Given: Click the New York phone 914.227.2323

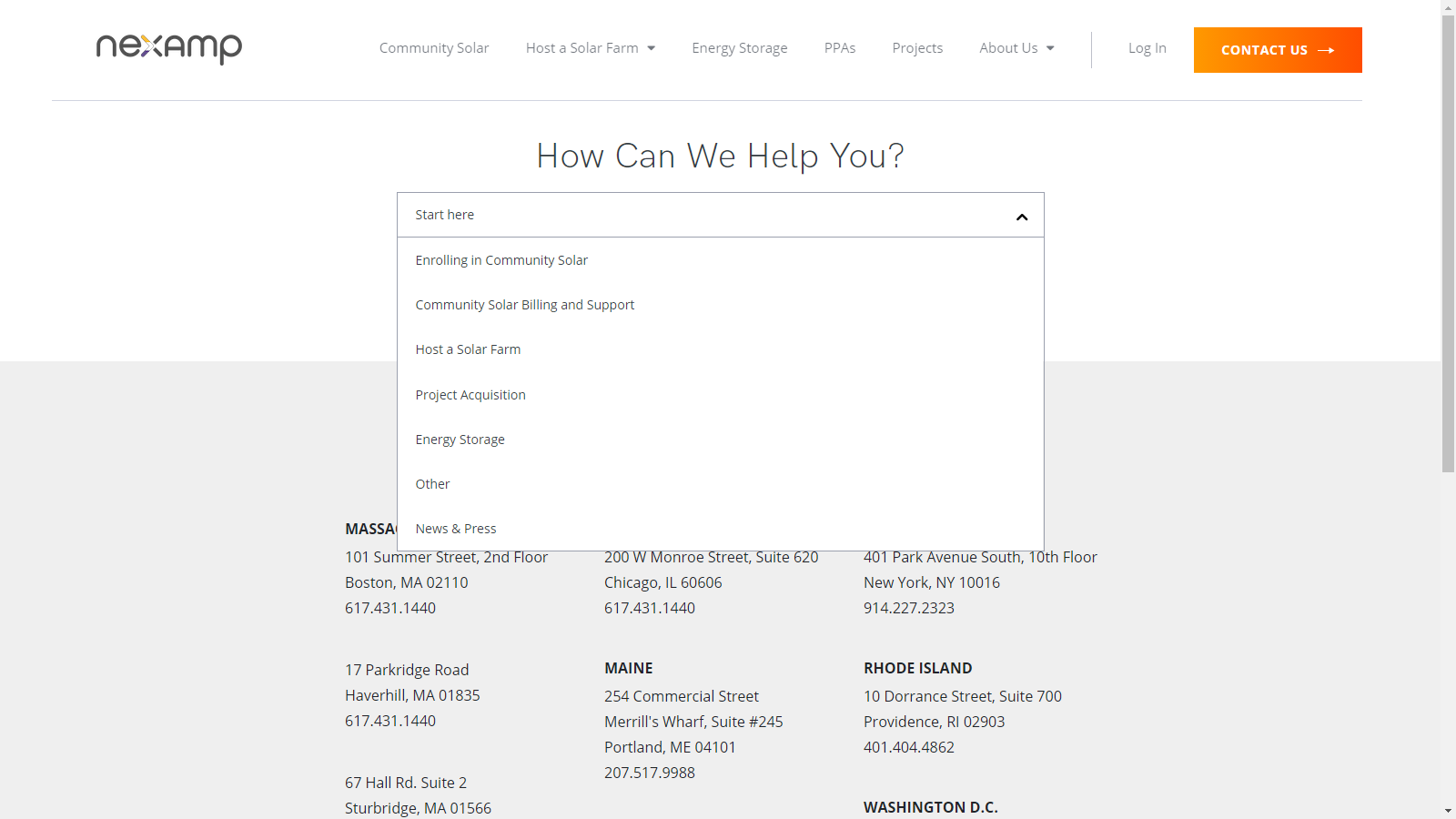Looking at the screenshot, I should 909,608.
